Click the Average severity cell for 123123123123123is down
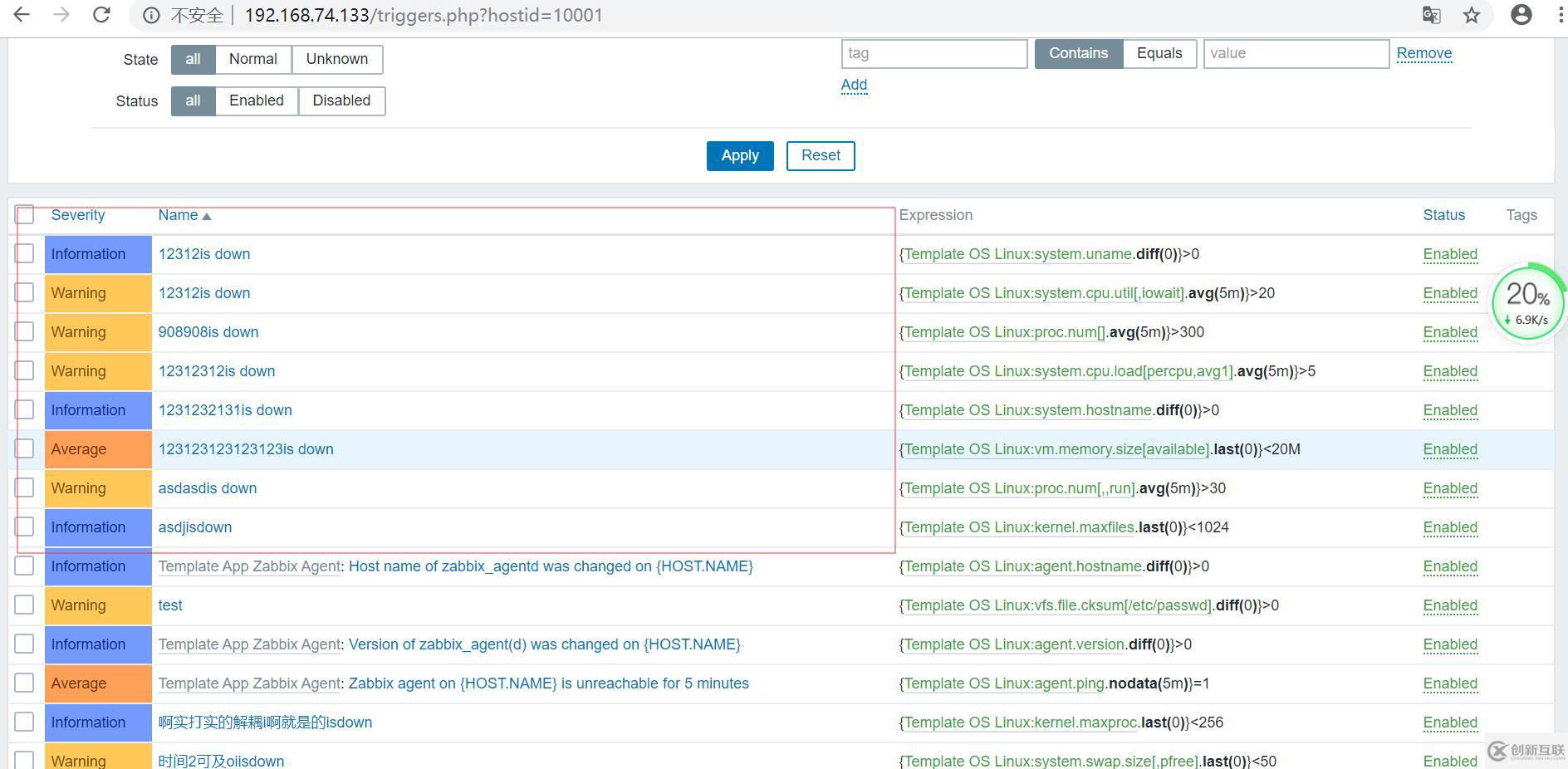This screenshot has width=1568, height=769. (97, 449)
